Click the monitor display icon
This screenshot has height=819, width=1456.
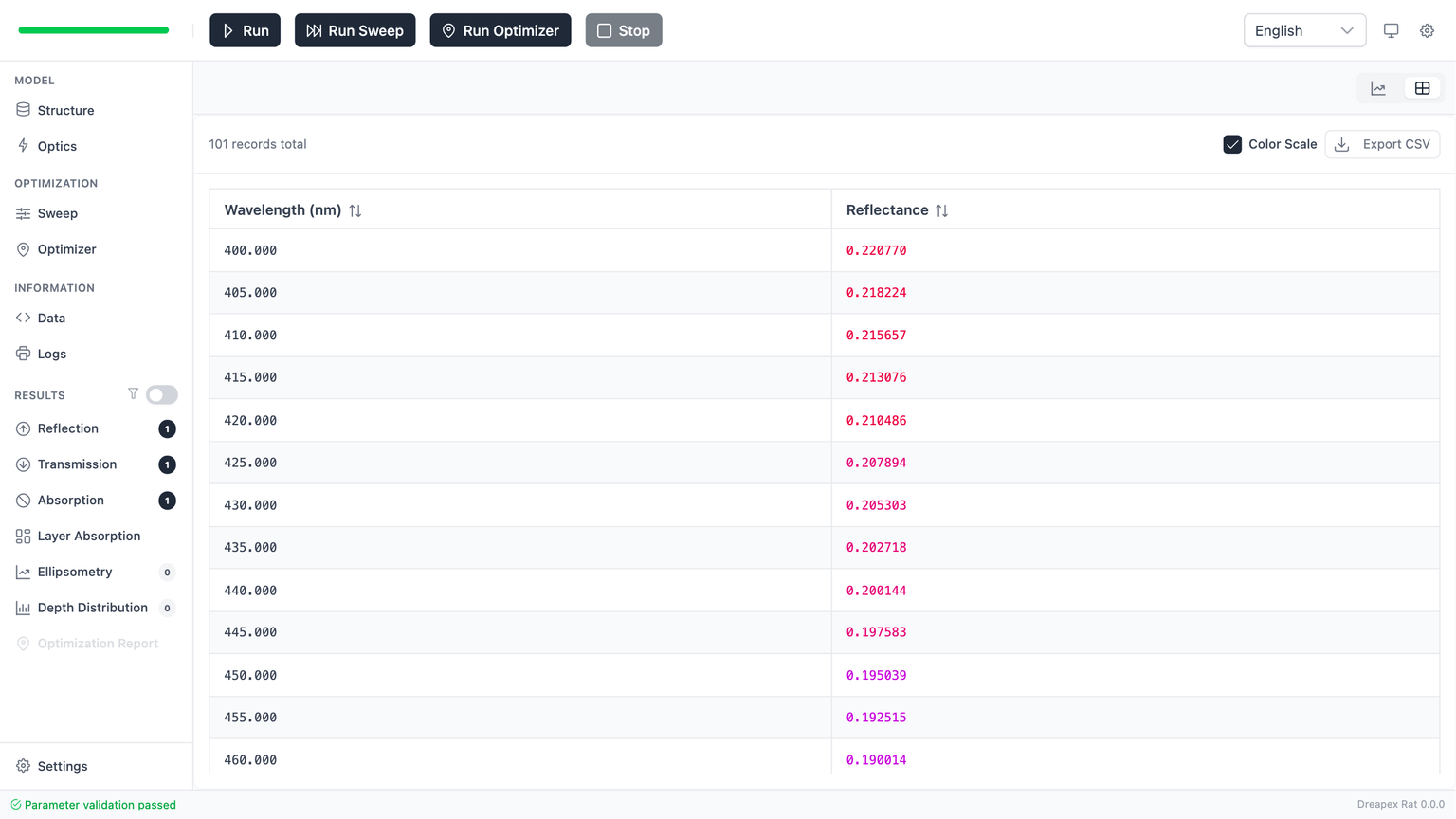coord(1391,30)
